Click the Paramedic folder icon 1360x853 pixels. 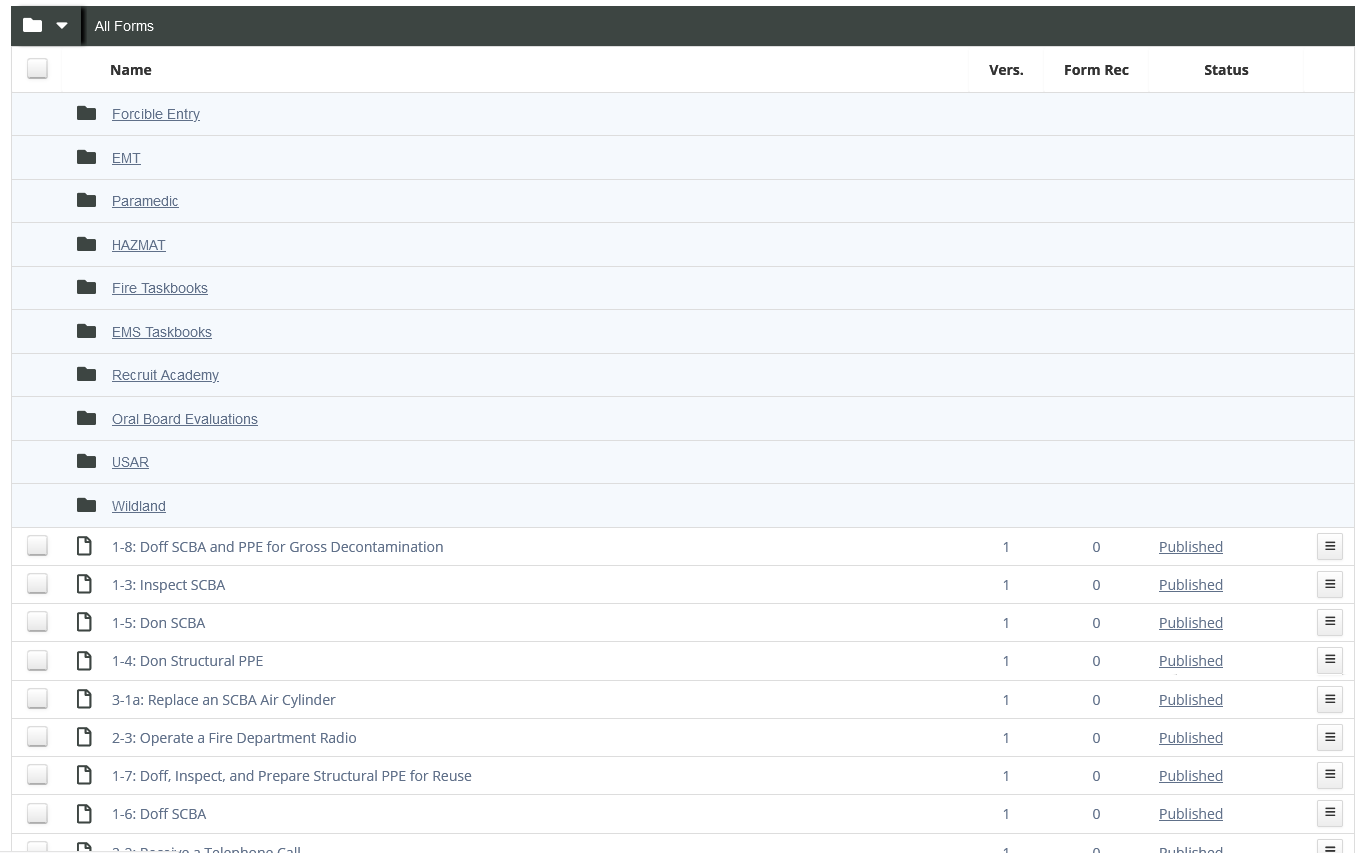click(x=87, y=200)
